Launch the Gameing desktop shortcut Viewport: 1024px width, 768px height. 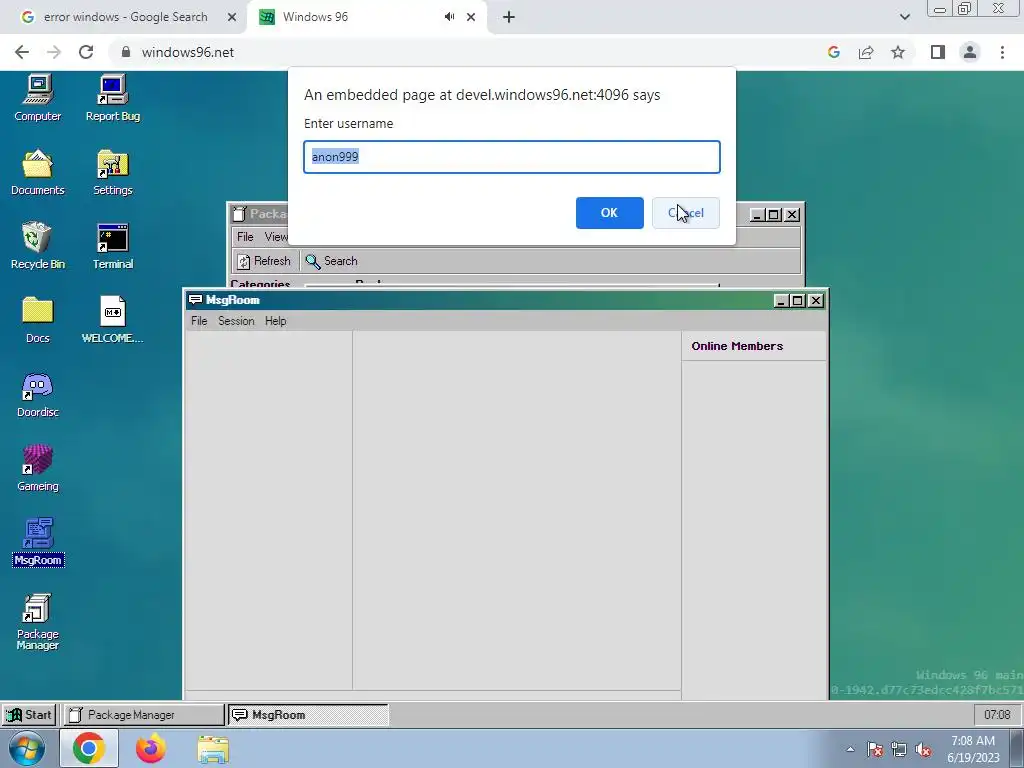coord(38,468)
